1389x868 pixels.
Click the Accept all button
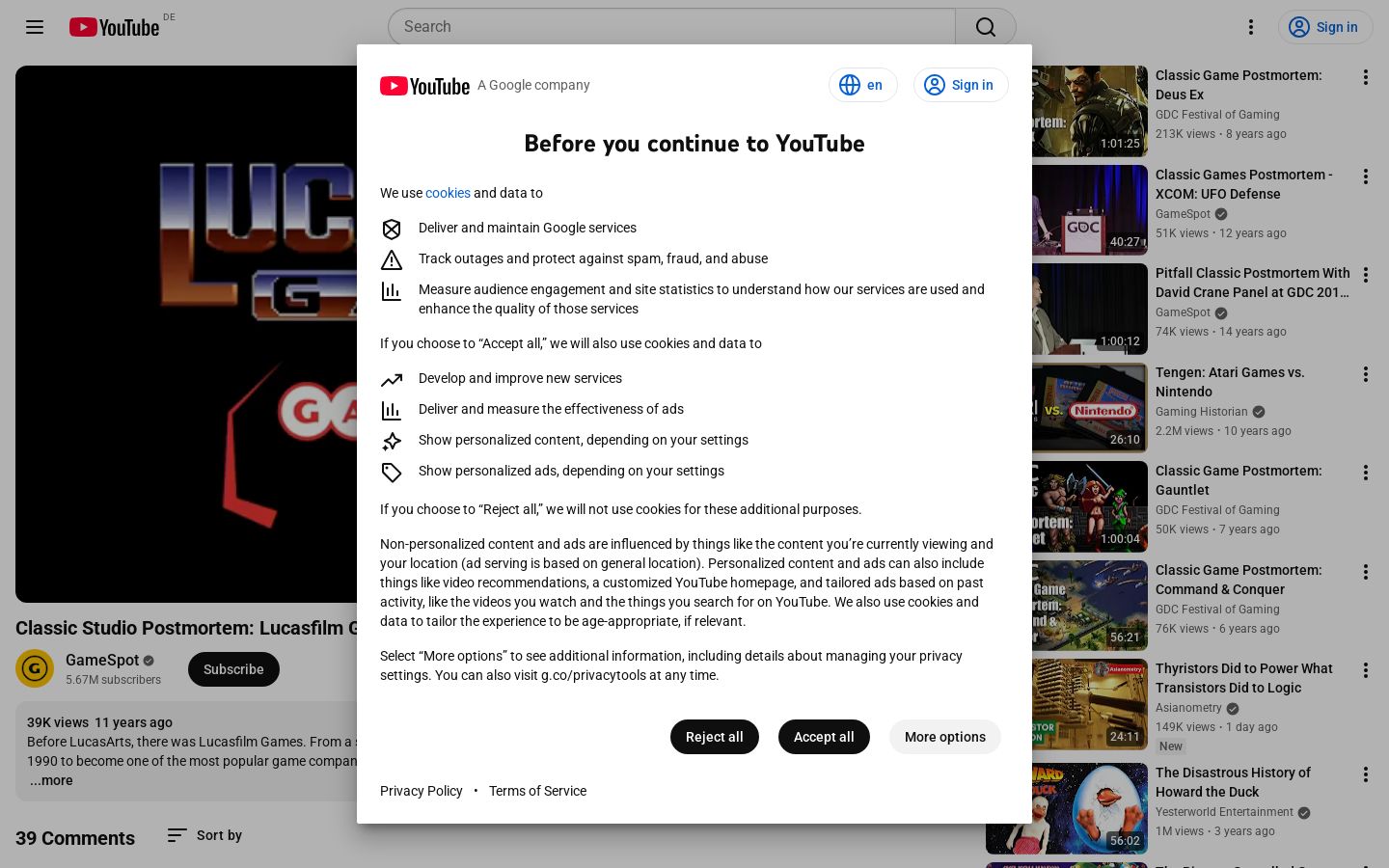tap(824, 737)
